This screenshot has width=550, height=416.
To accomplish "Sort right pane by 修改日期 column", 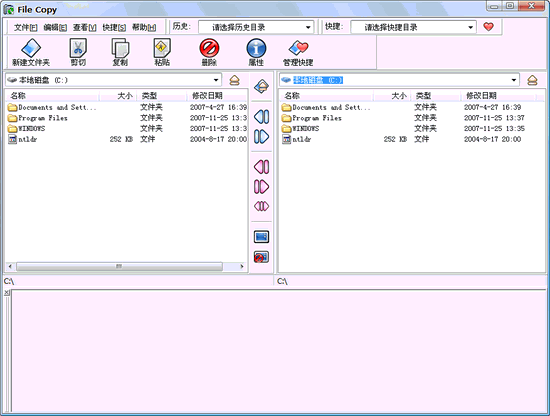I will 498,95.
